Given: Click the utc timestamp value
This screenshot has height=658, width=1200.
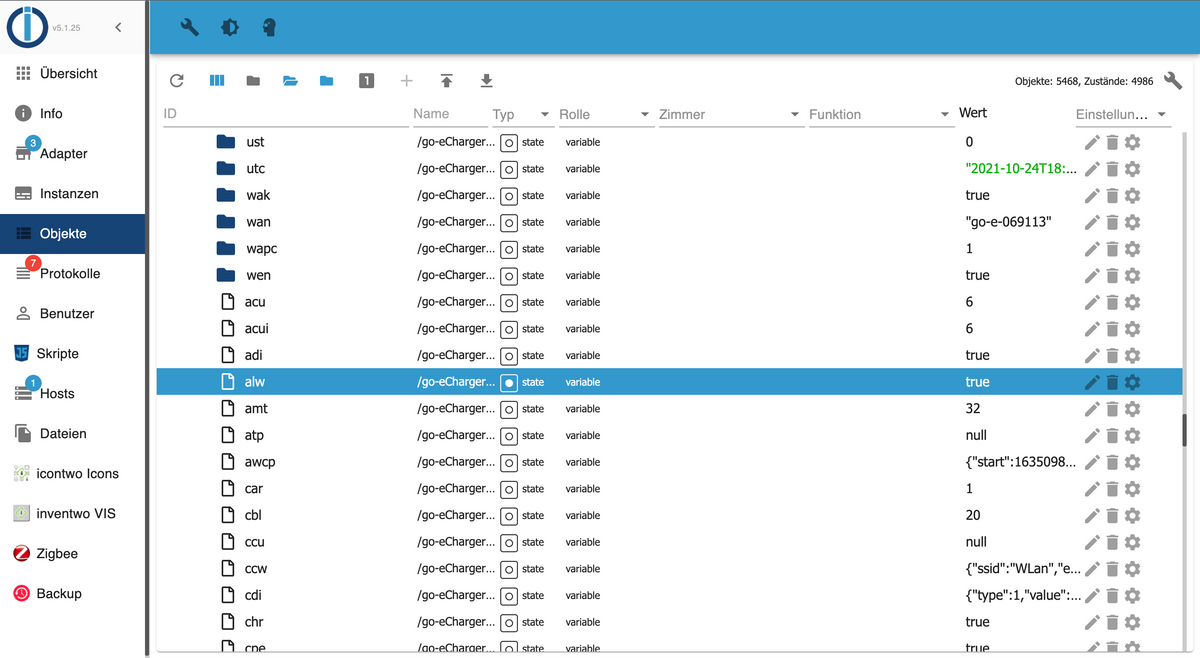Looking at the screenshot, I should 1022,169.
